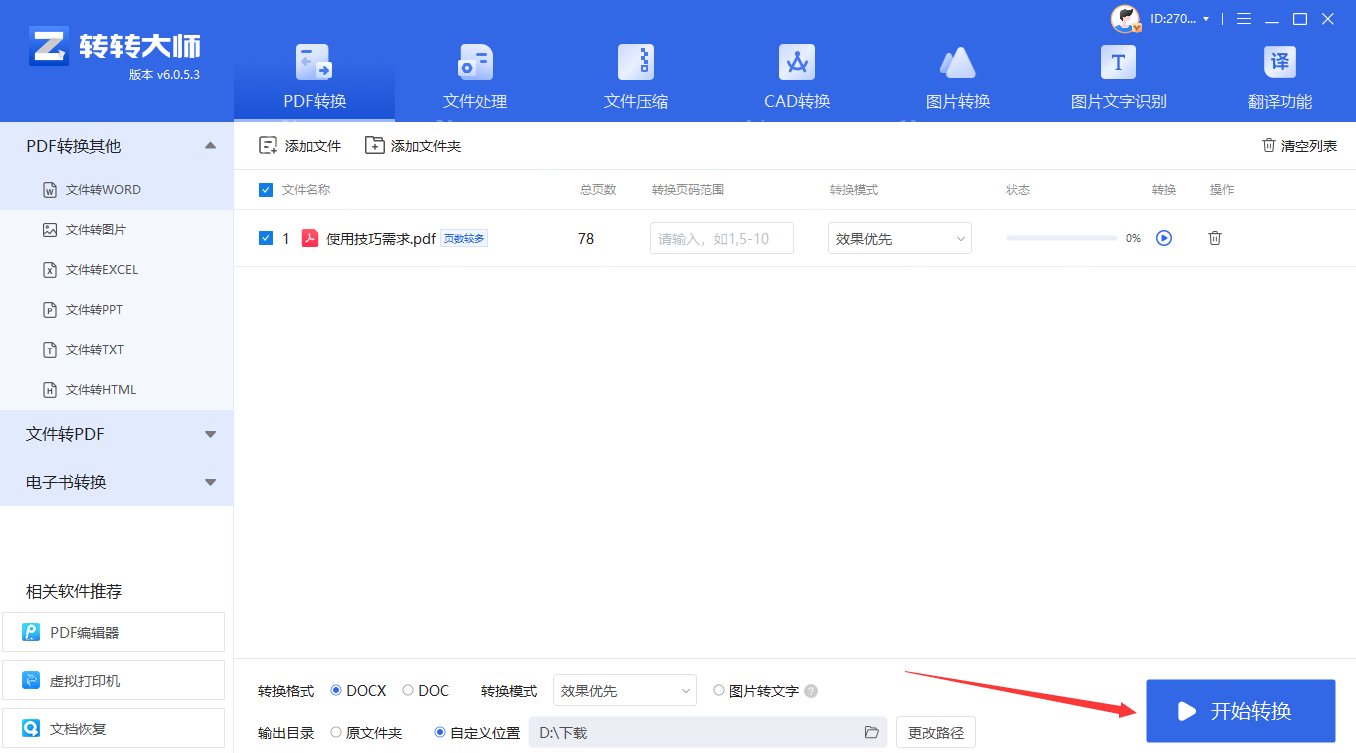1356x753 pixels.
Task: Click the delete trash icon for 使用技巧需求.pdf
Action: pos(1214,238)
